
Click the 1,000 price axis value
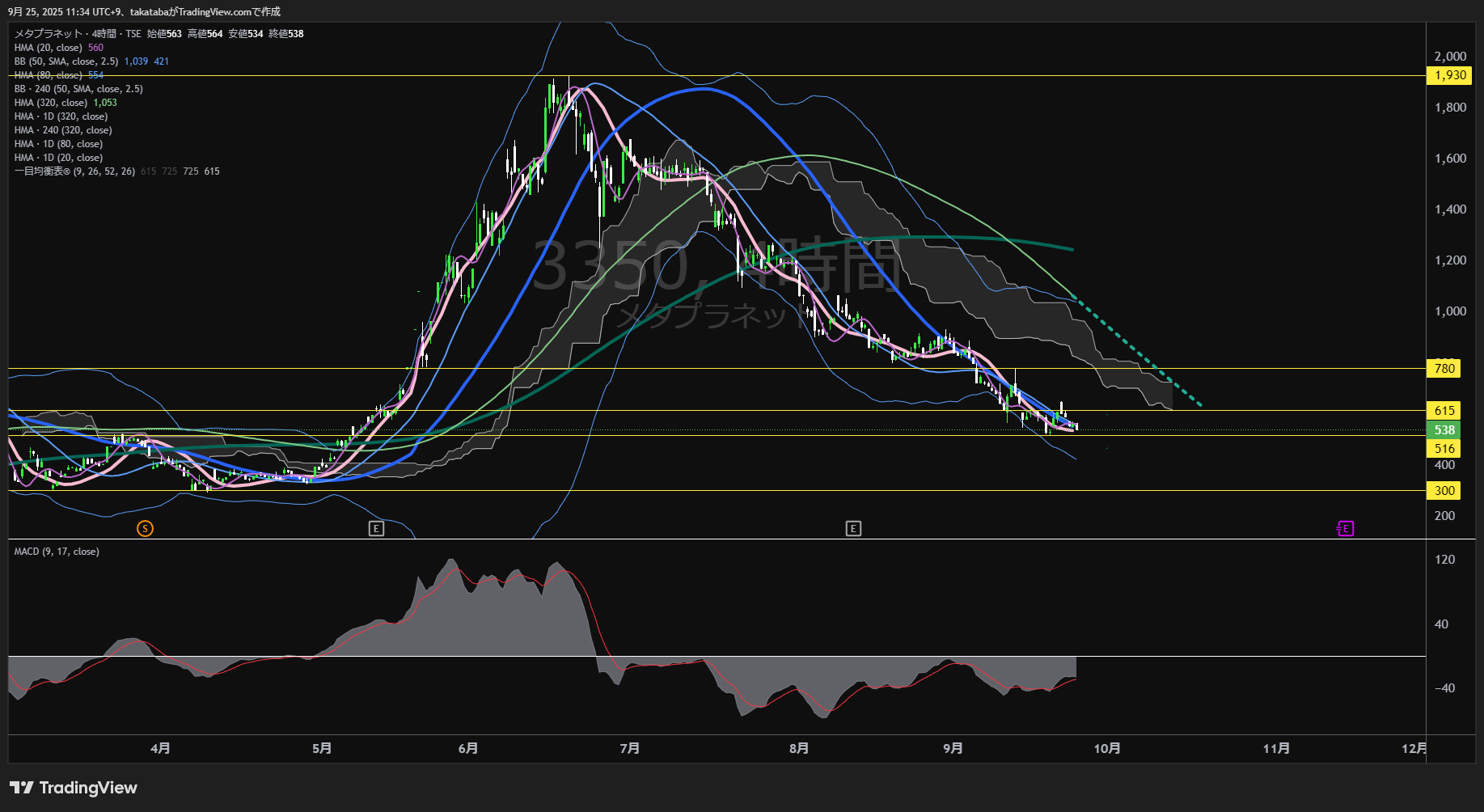pyautogui.click(x=1450, y=311)
